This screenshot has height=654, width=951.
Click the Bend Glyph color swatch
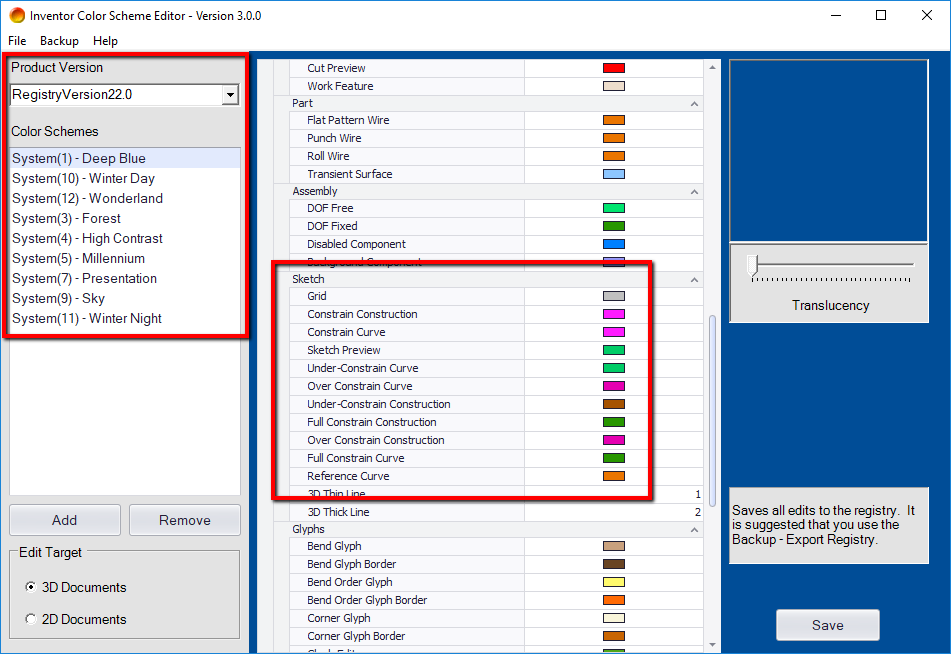[x=614, y=546]
